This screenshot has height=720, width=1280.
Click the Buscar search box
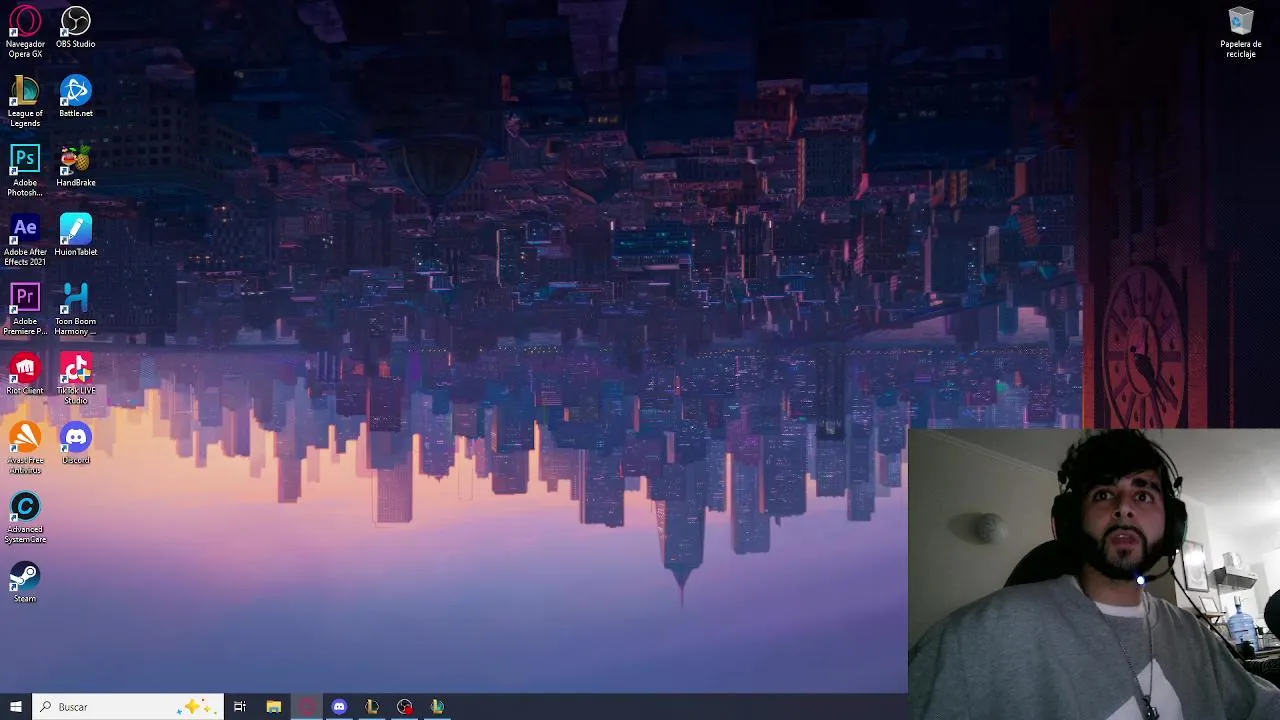(x=127, y=707)
